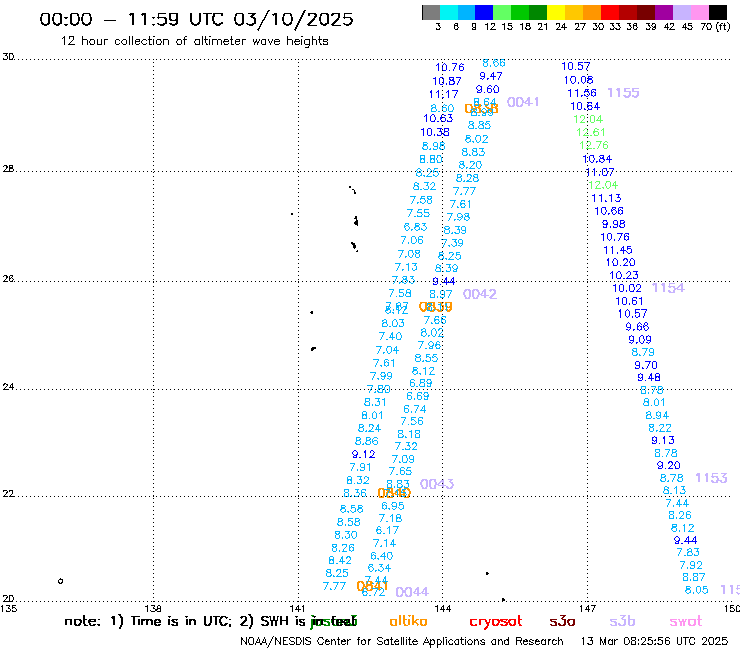Screen dimensions: 740x650
Task: Select the wave height value 11.45
Action: pos(617,250)
